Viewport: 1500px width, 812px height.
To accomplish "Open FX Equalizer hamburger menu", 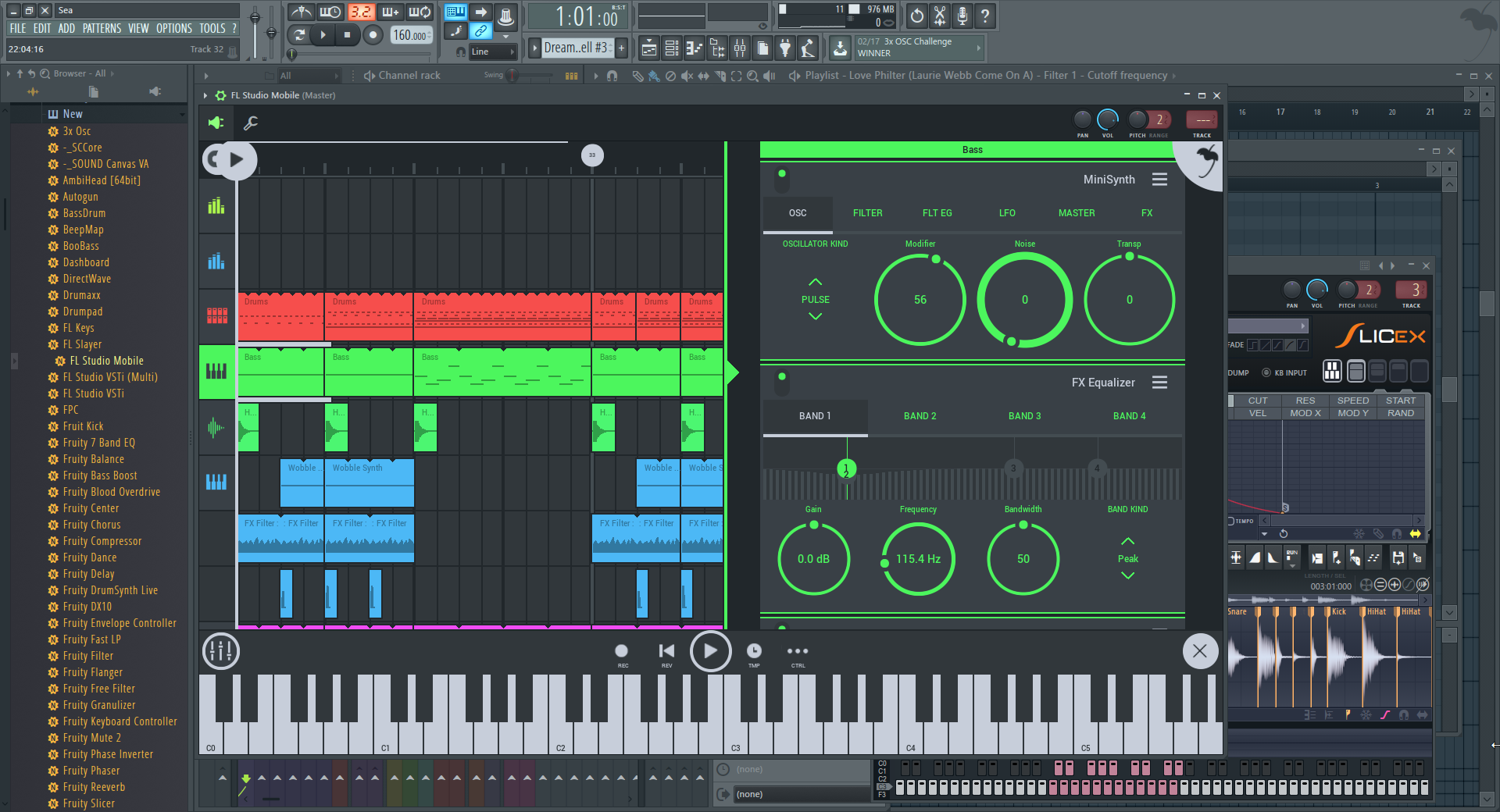I will coord(1159,383).
